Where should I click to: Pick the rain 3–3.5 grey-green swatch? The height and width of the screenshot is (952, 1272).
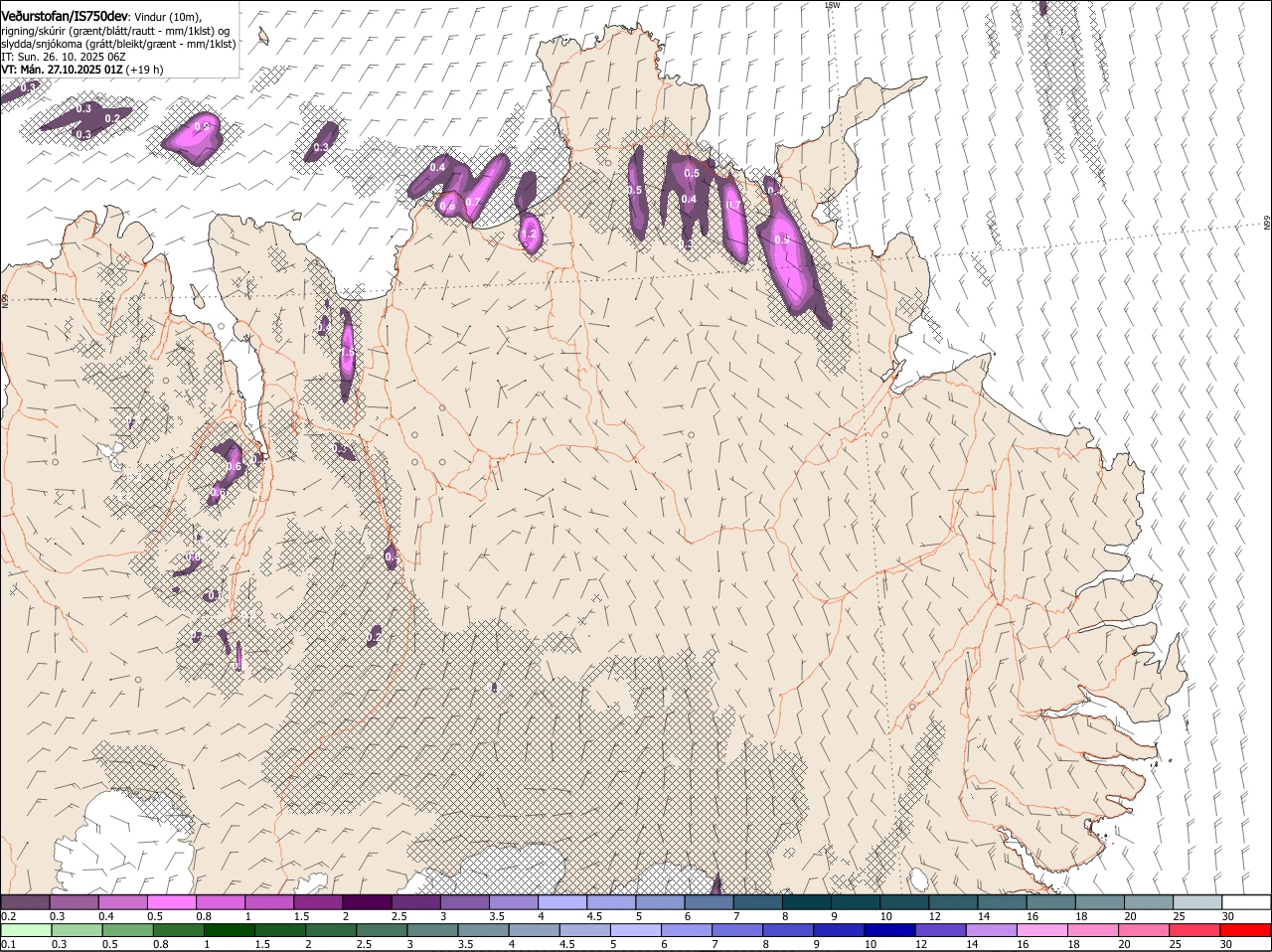(433, 930)
